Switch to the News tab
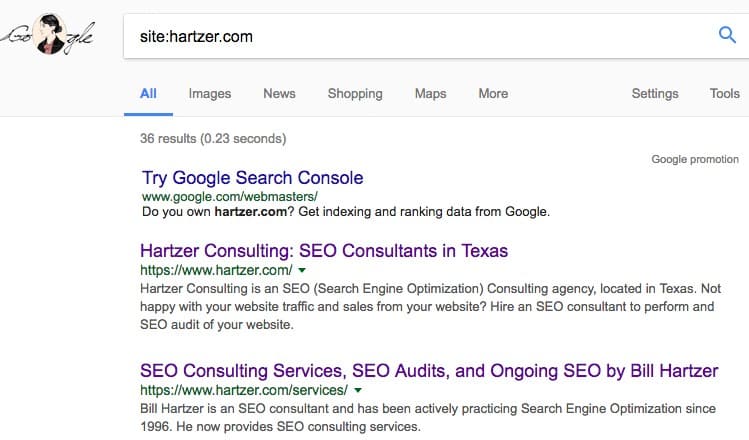The height and width of the screenshot is (440, 749). tap(279, 94)
